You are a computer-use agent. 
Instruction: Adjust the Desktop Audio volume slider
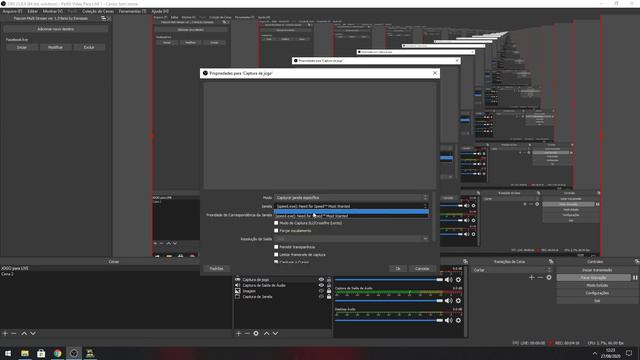389,320
